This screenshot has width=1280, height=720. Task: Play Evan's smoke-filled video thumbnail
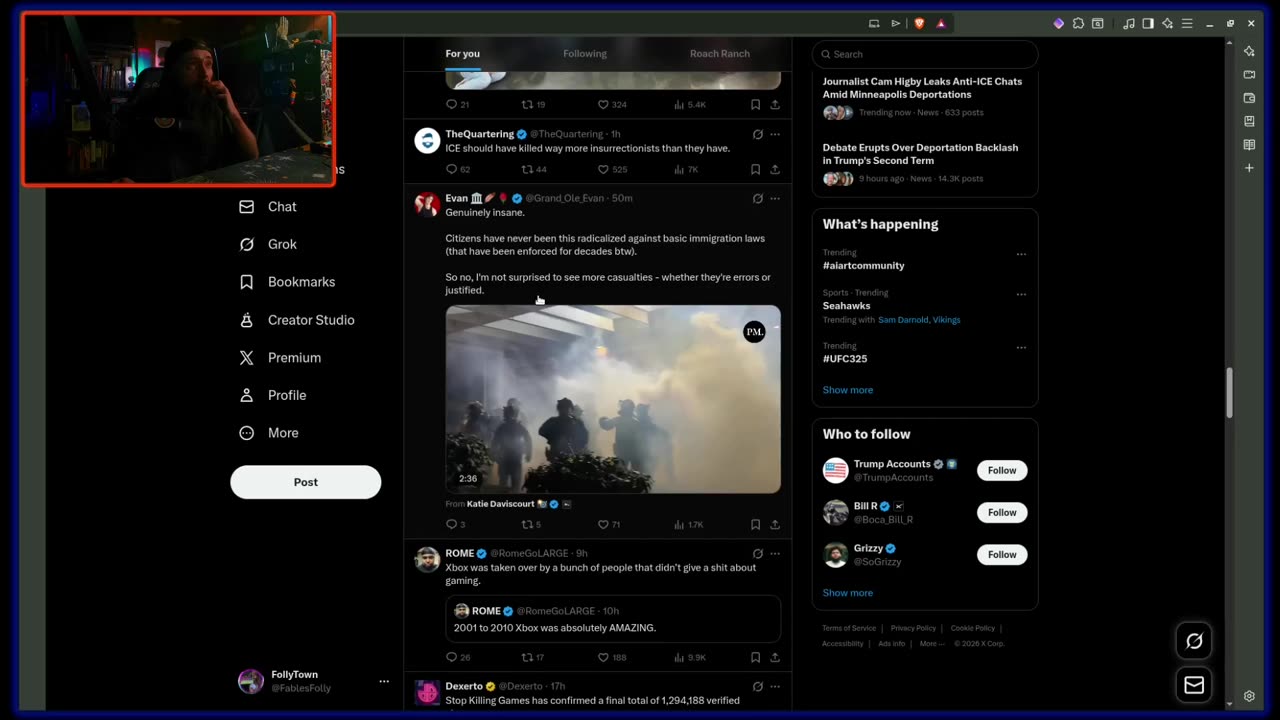click(x=613, y=399)
